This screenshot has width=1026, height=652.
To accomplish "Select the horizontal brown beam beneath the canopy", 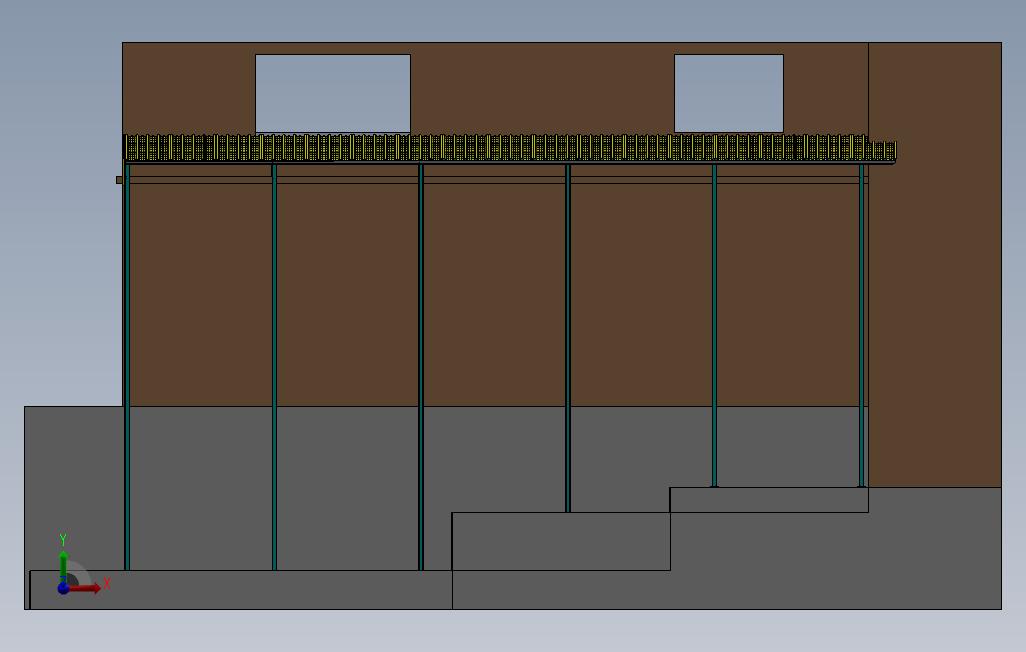I will click(x=492, y=179).
